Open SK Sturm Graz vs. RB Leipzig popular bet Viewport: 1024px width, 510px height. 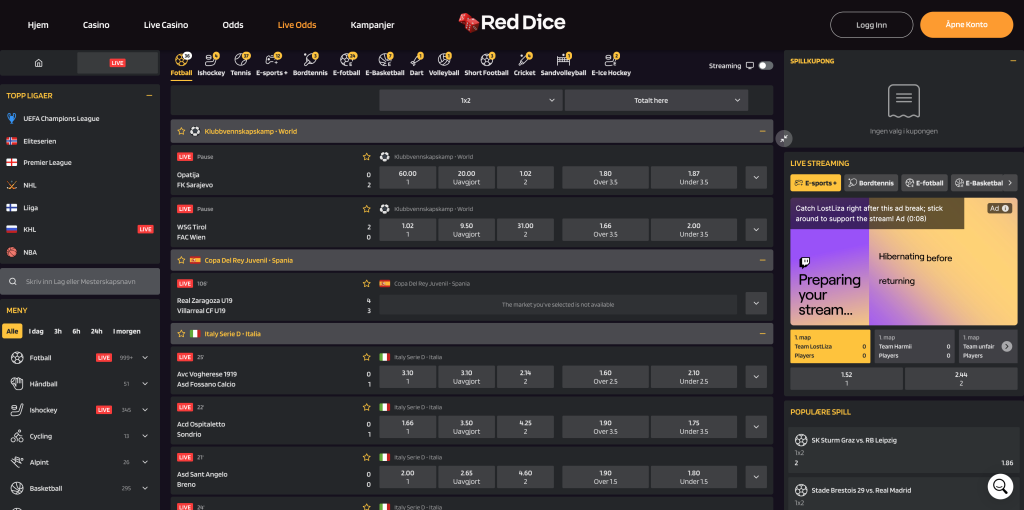(903, 451)
